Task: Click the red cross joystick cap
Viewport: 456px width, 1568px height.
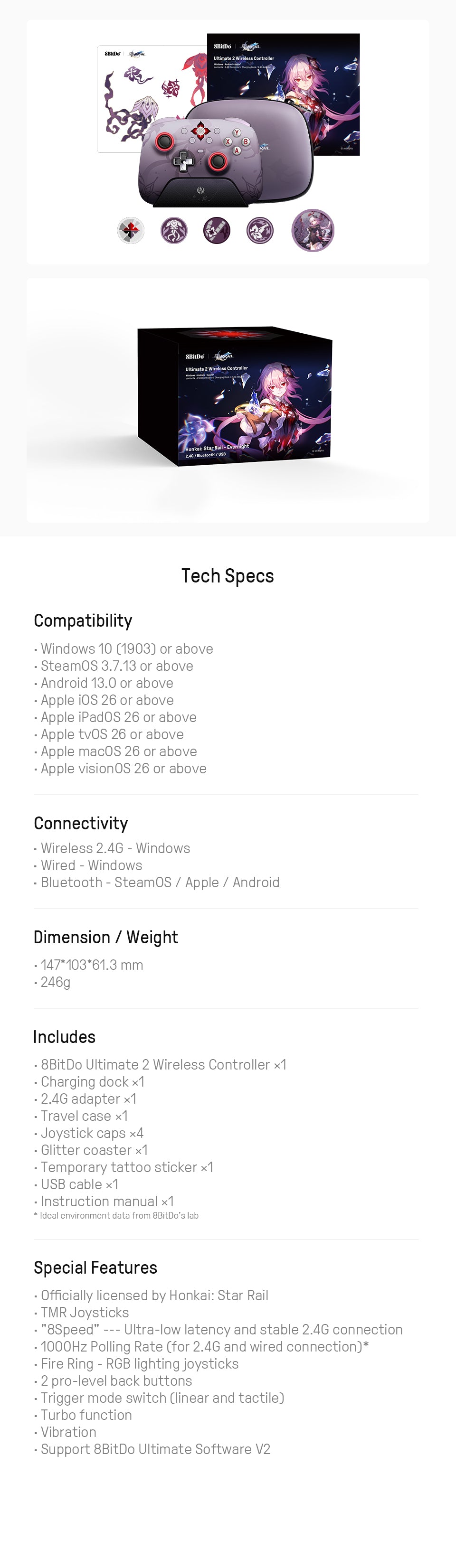Action: 131,231
